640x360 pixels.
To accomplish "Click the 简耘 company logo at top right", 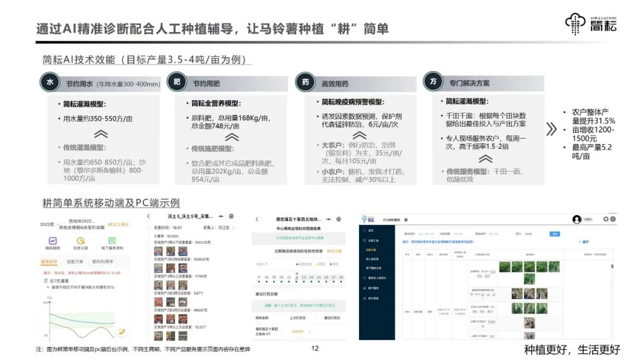I will pyautogui.click(x=591, y=24).
